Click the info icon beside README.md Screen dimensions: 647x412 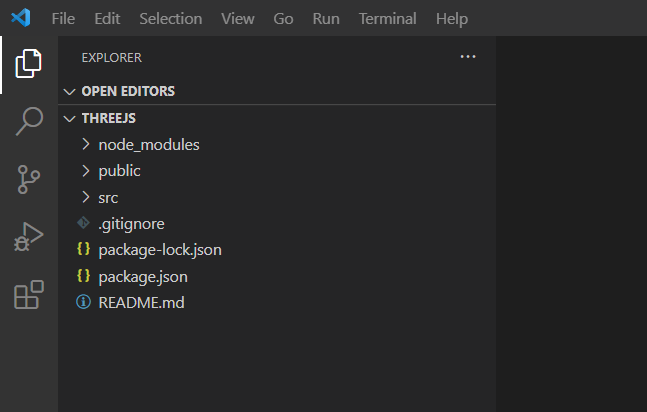click(x=83, y=302)
